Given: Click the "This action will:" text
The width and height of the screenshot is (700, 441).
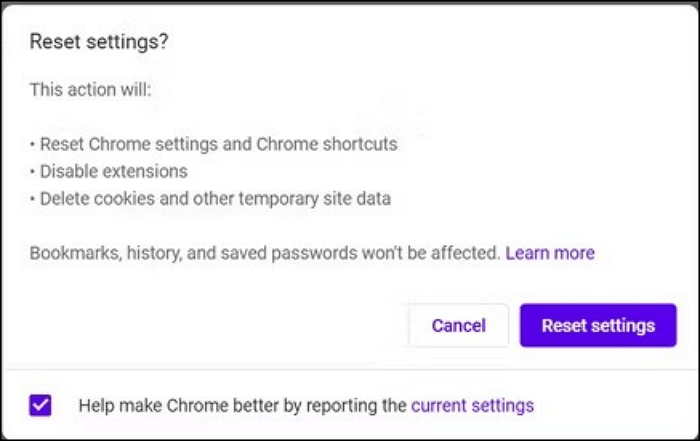Looking at the screenshot, I should (89, 90).
